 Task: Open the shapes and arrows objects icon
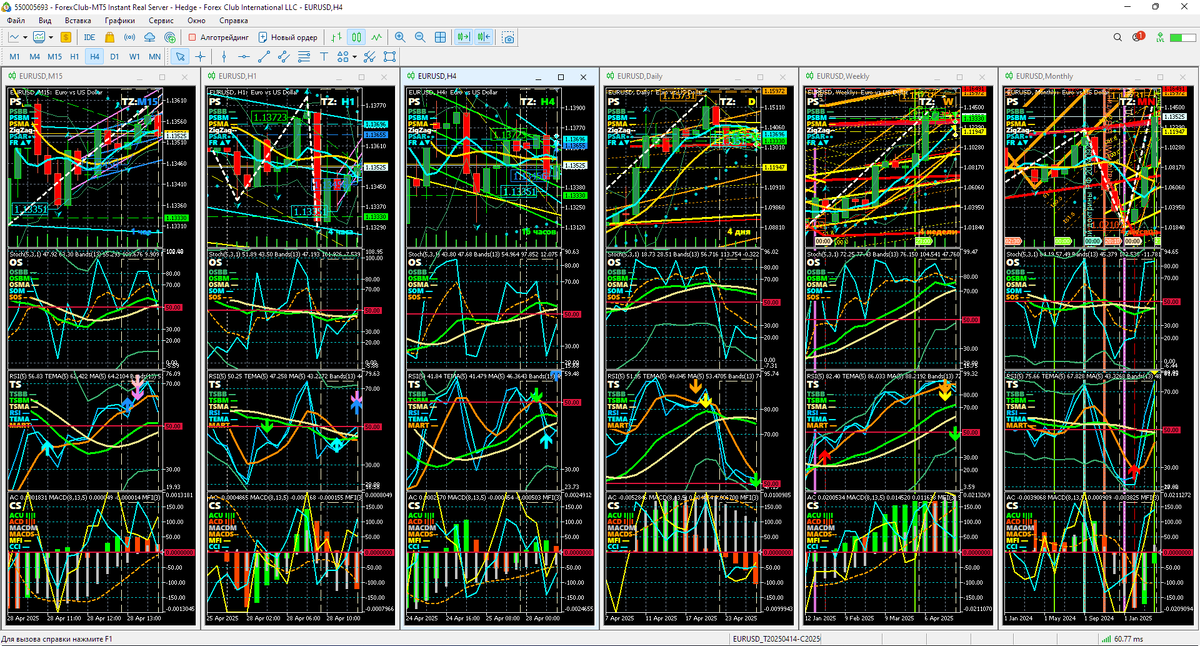pos(343,57)
